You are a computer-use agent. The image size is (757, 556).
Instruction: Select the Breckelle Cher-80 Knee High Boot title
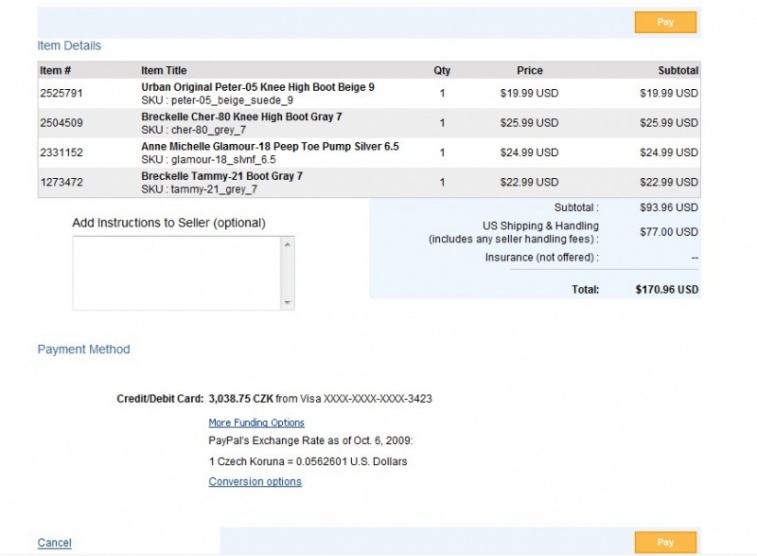[242, 117]
